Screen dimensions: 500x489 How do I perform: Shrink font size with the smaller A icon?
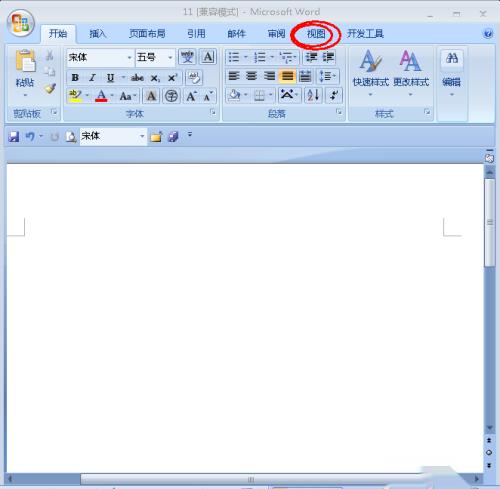point(209,96)
